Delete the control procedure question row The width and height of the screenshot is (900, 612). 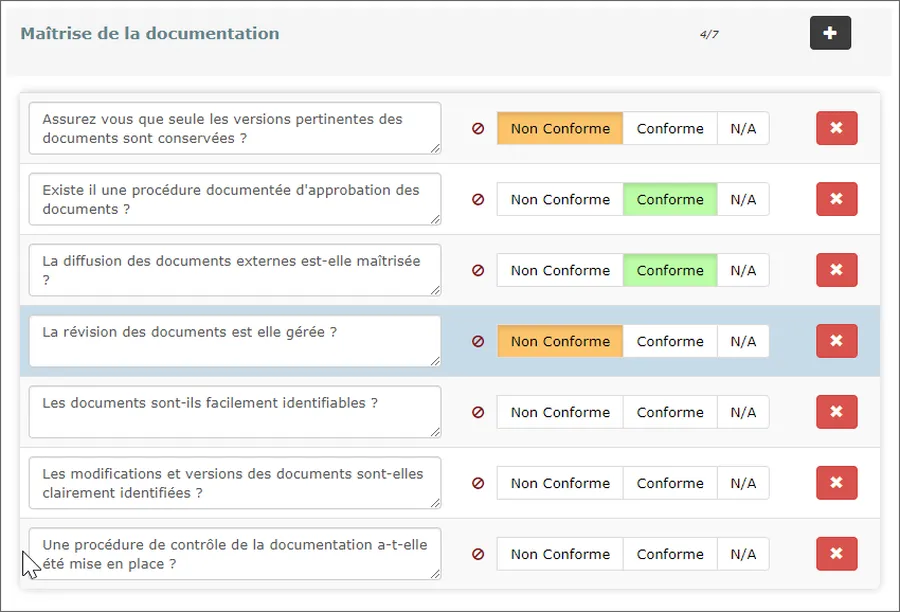pyautogui.click(x=836, y=554)
